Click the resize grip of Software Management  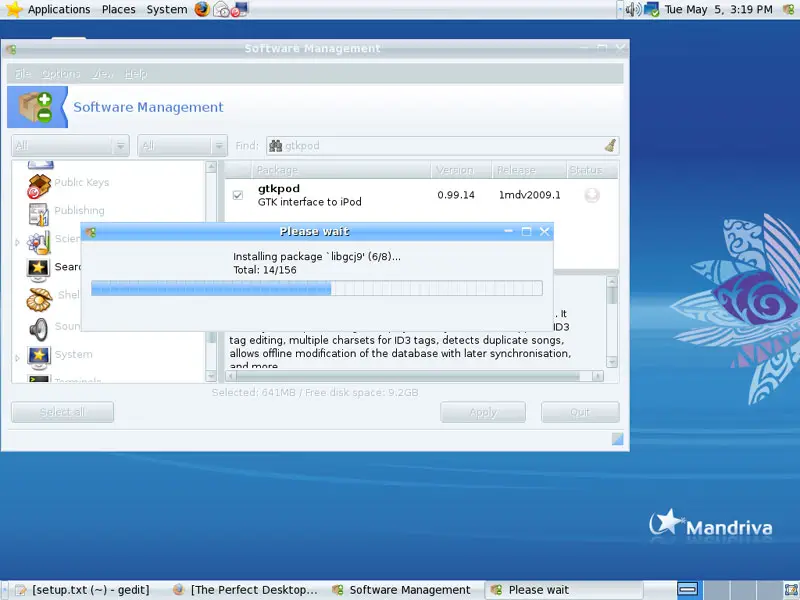[x=617, y=439]
